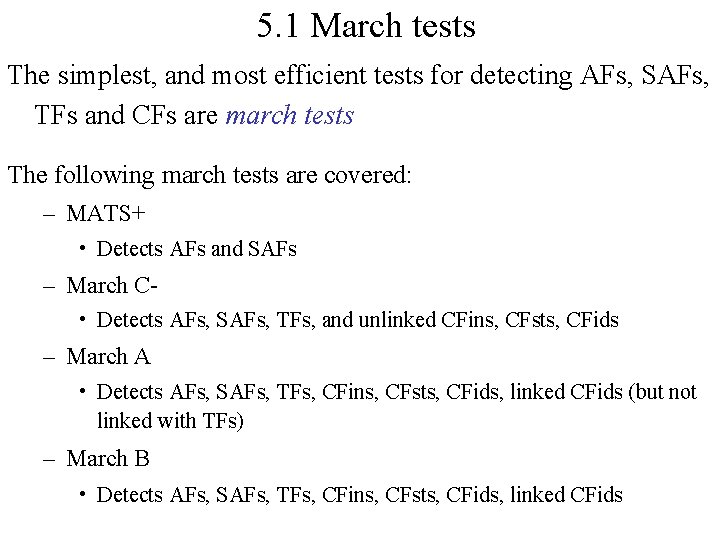Click the word 'unlinked' under March C-

399,320
